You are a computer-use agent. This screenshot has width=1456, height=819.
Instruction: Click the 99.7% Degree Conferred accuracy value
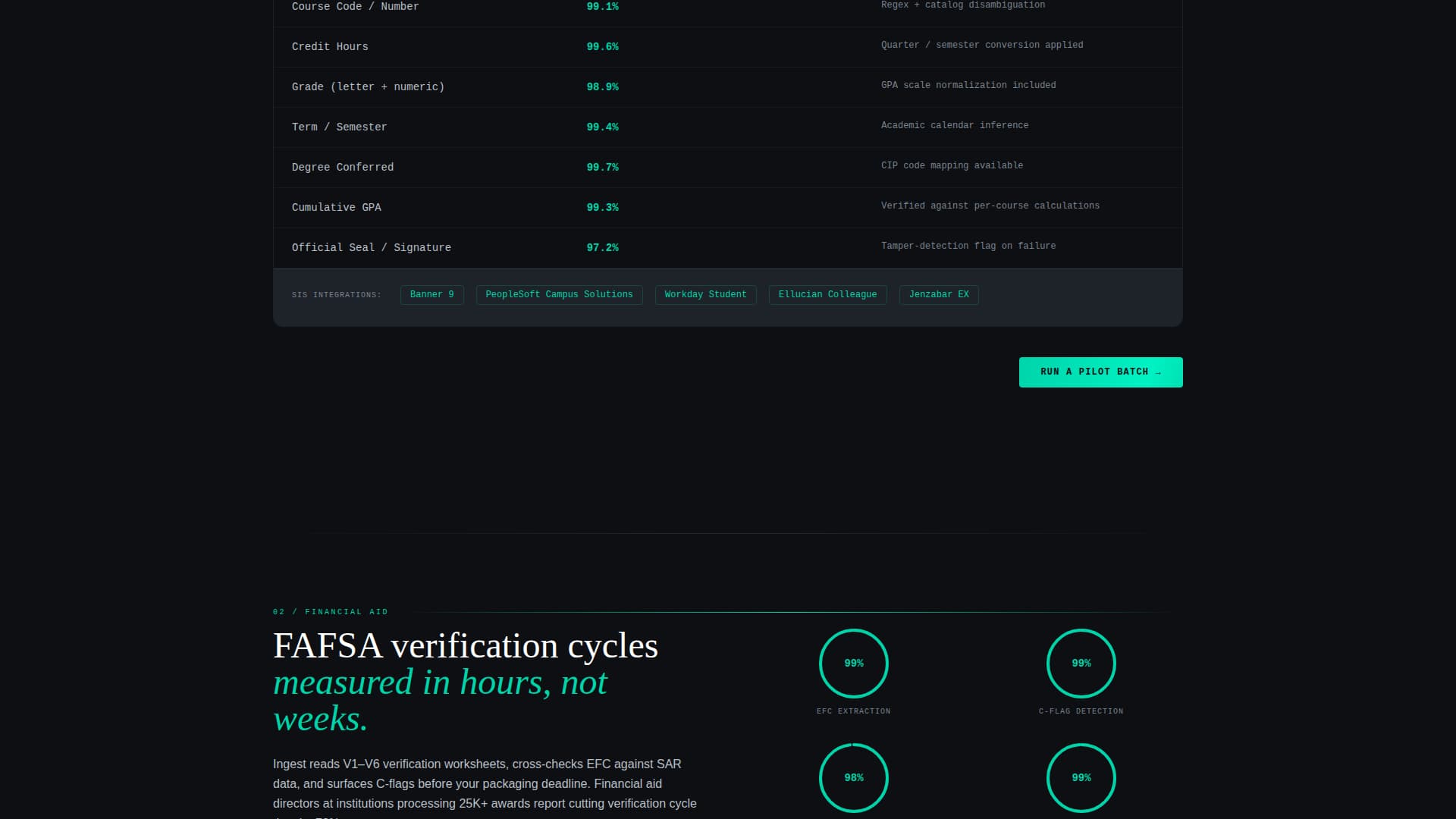[x=603, y=168]
